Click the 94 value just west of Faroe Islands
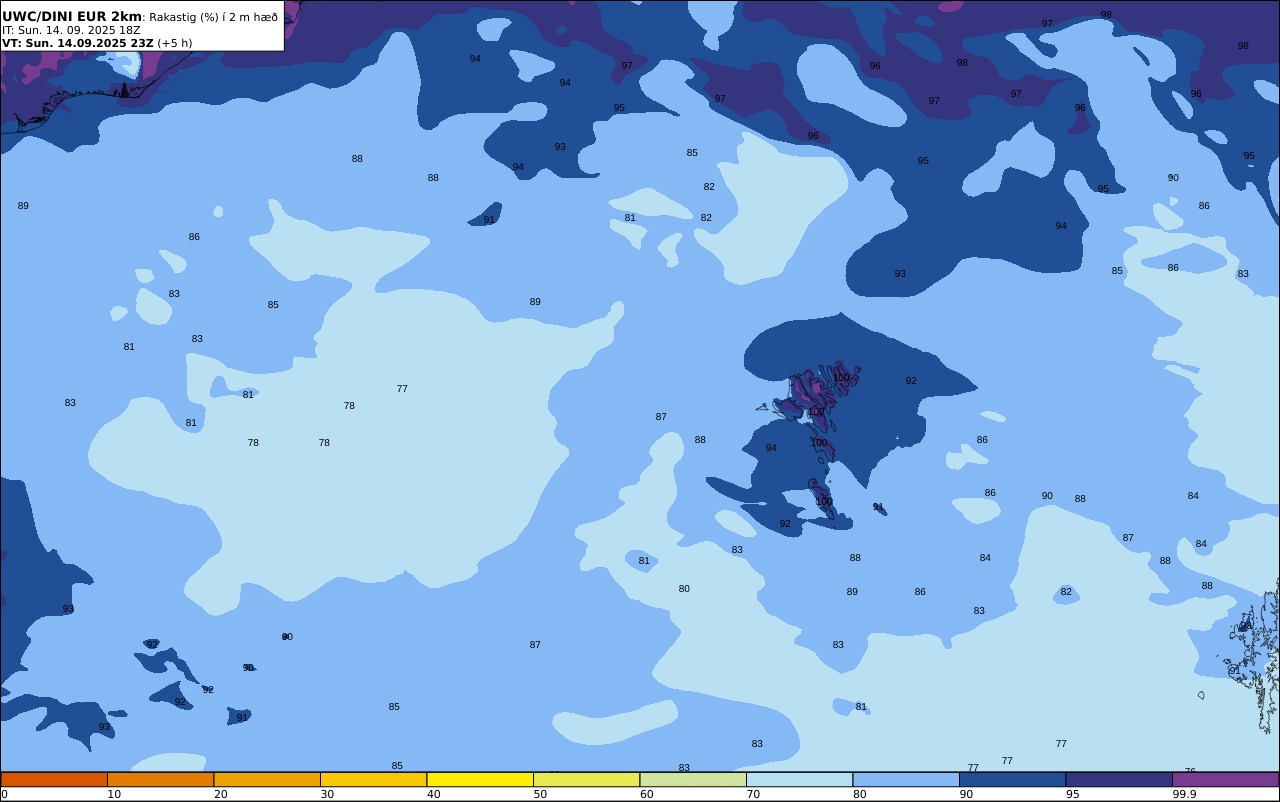This screenshot has width=1280, height=802. tap(771, 448)
